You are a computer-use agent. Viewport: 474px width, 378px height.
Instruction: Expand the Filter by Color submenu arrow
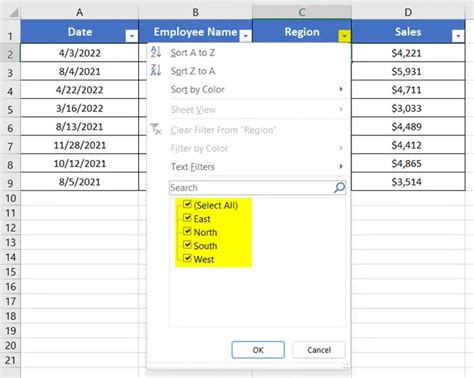click(341, 148)
